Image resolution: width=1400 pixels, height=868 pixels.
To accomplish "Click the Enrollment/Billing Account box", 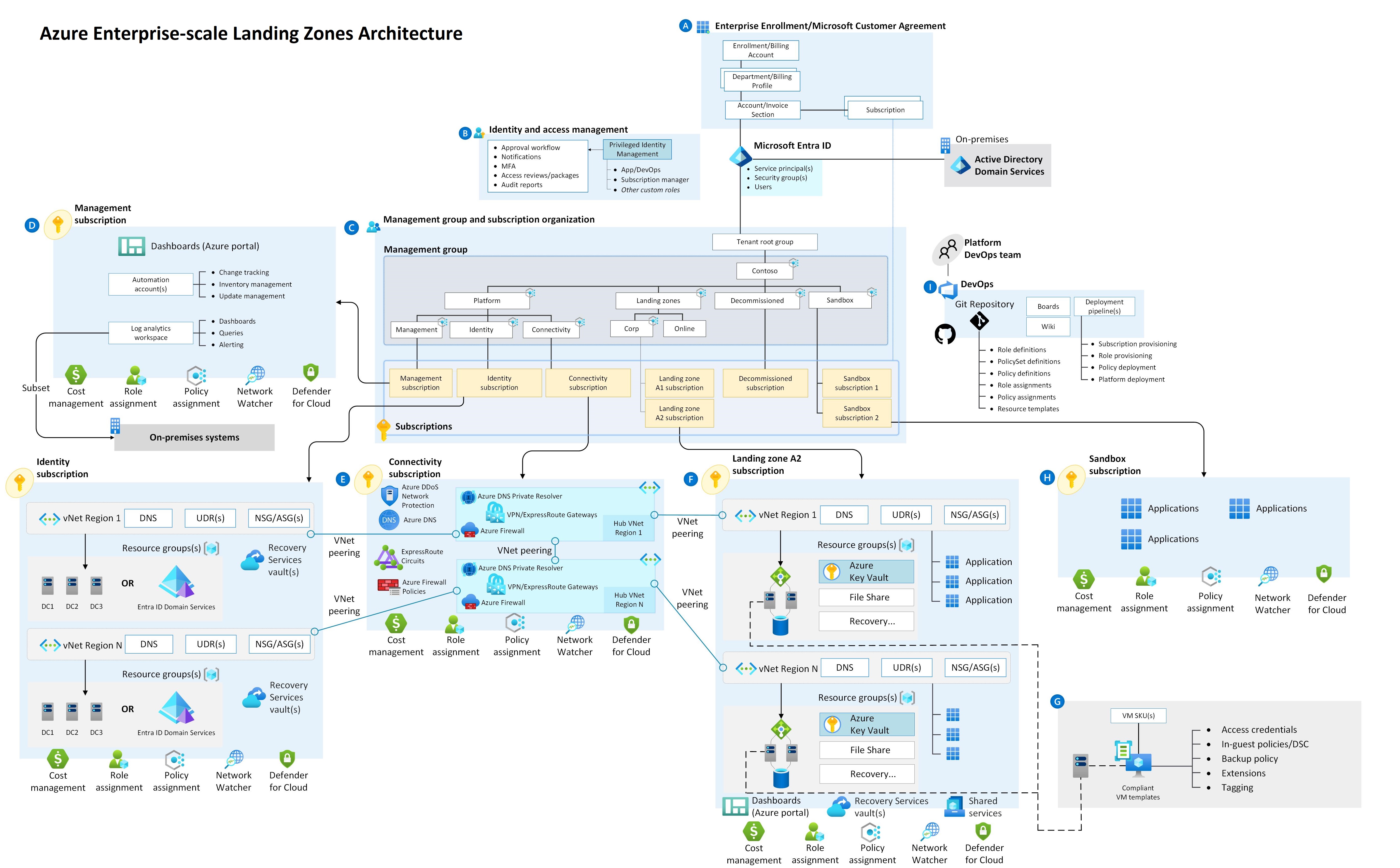I will click(x=760, y=50).
